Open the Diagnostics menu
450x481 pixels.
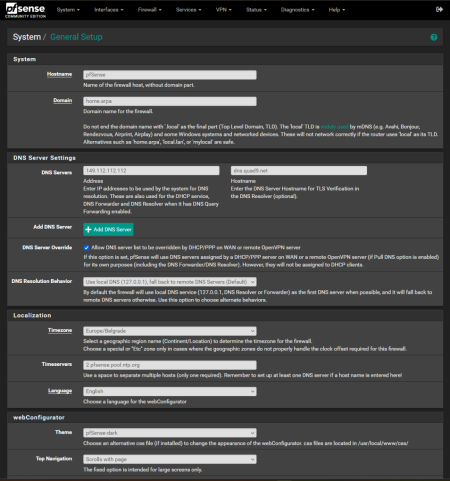[297, 10]
